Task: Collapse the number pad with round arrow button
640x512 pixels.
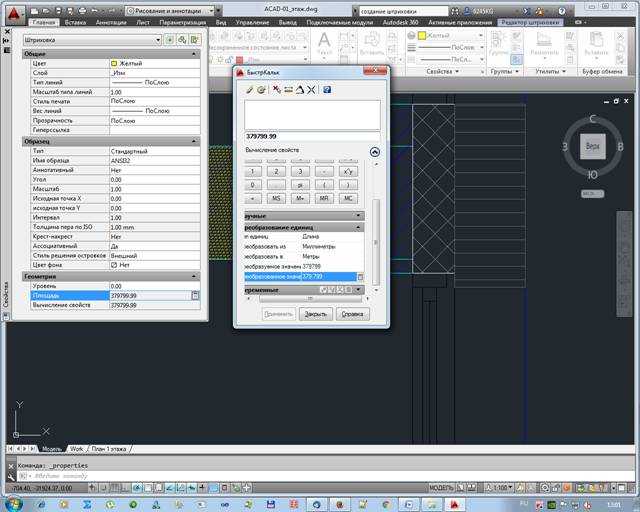Action: (x=375, y=152)
